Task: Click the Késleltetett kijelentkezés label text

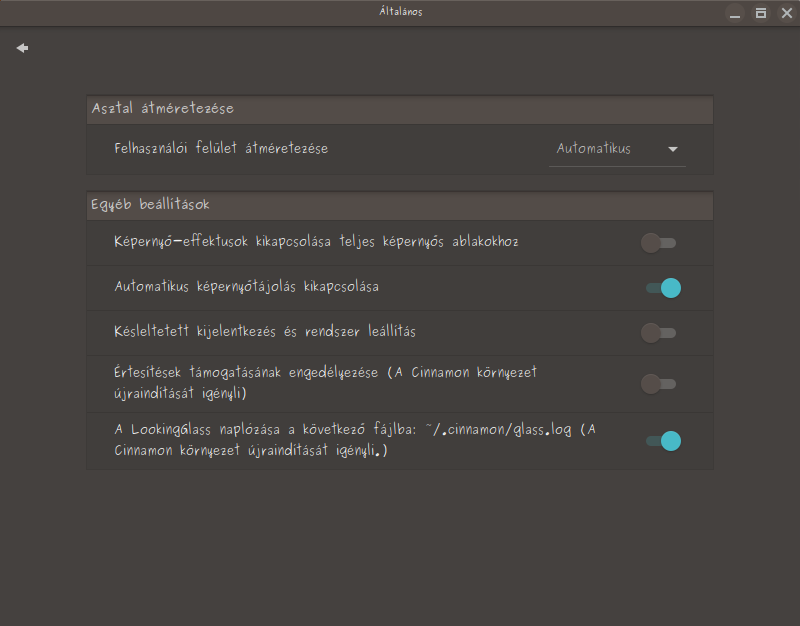Action: click(x=265, y=331)
